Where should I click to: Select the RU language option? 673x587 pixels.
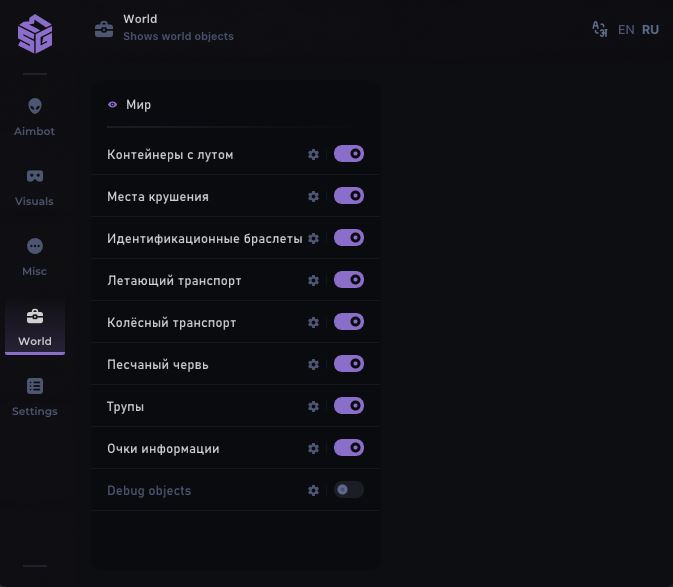(x=650, y=30)
